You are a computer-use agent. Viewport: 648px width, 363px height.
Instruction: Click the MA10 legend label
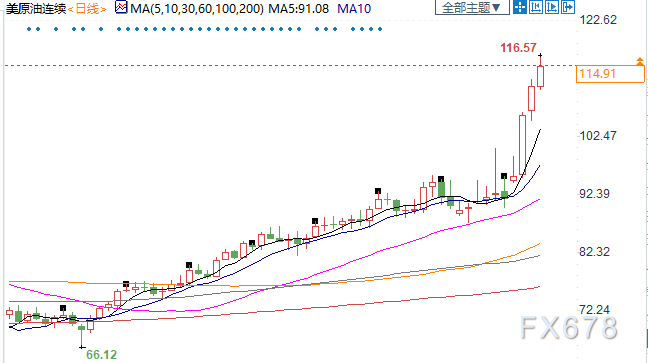coord(354,9)
